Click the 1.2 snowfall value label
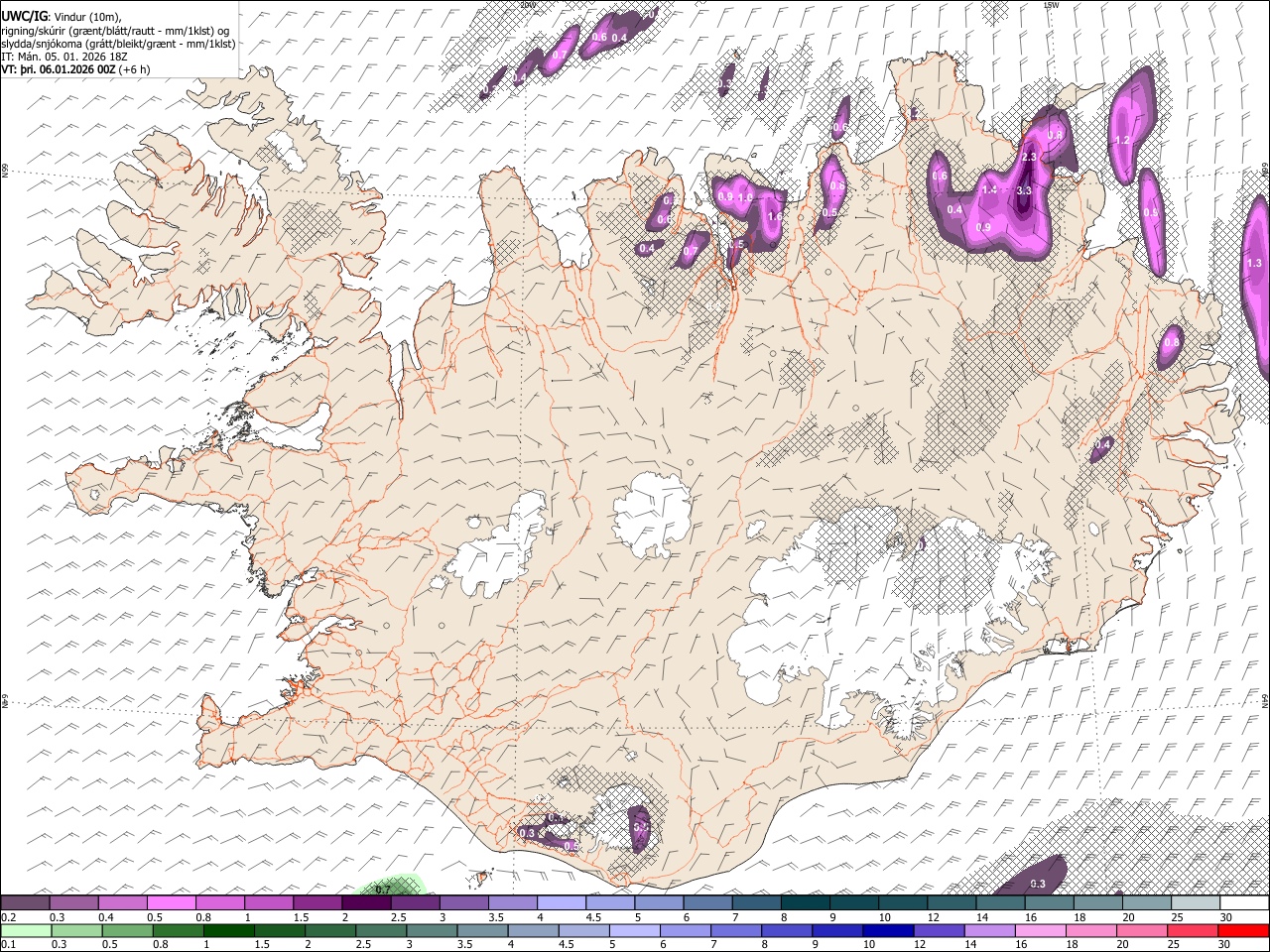1270x952 pixels. pos(1123,140)
